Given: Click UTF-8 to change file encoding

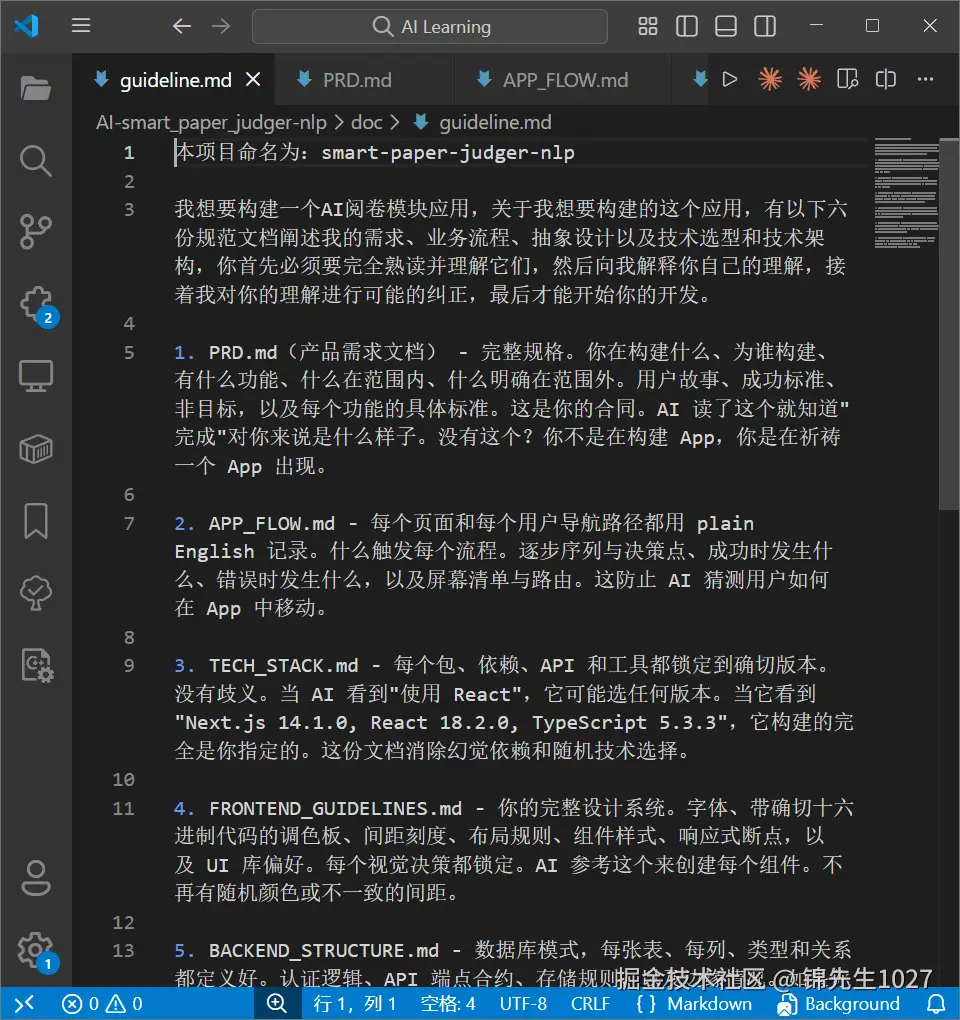Looking at the screenshot, I should tap(523, 1004).
